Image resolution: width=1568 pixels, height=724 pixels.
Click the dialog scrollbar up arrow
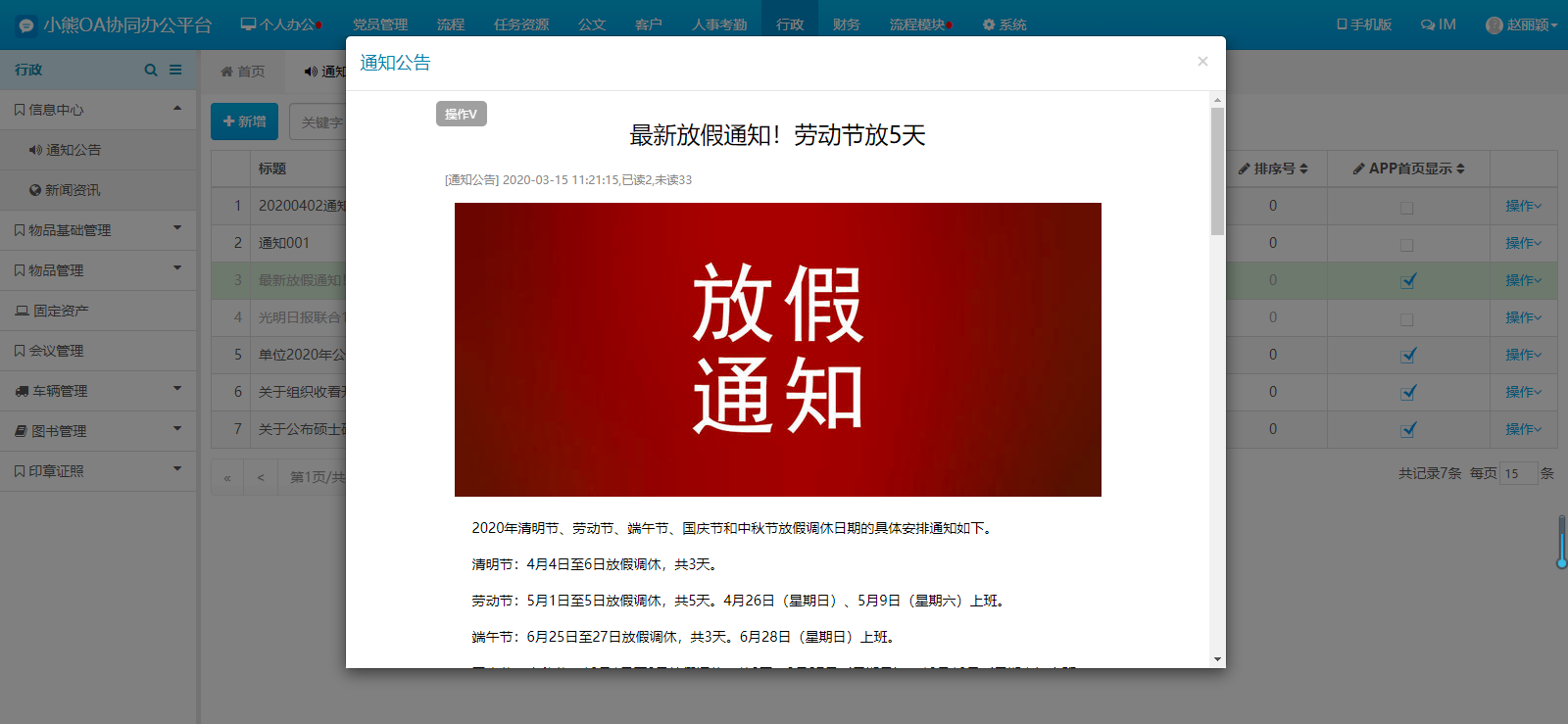(1217, 99)
